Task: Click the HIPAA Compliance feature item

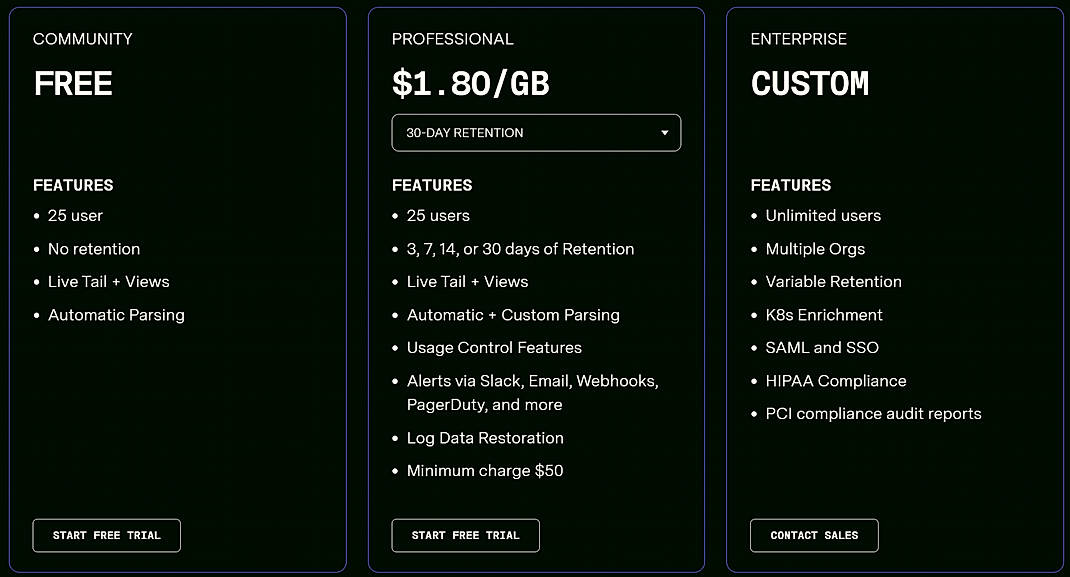Action: (x=836, y=381)
